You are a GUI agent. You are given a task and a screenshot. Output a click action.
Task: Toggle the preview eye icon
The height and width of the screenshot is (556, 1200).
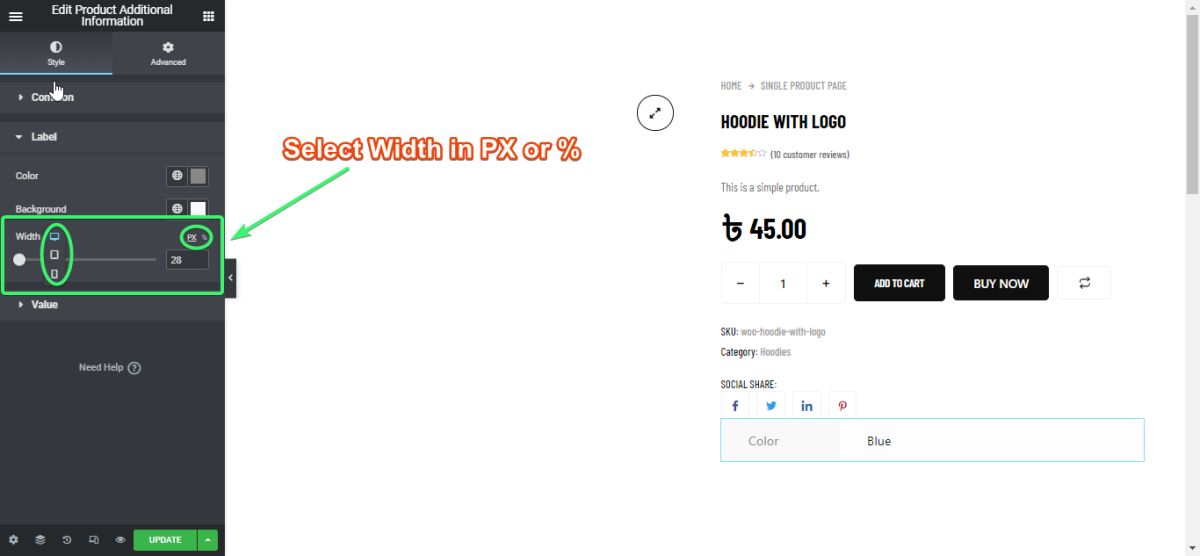pyautogui.click(x=120, y=540)
